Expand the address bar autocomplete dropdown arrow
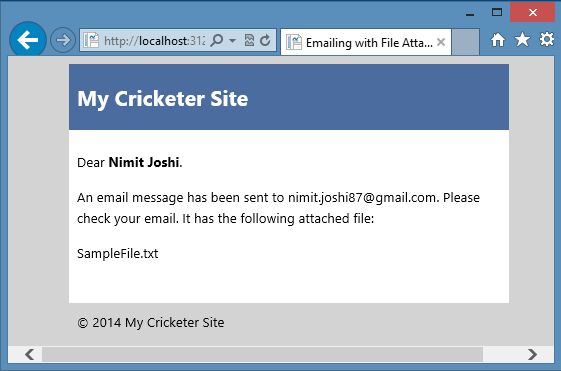Image resolution: width=561 pixels, height=371 pixels. coord(233,41)
